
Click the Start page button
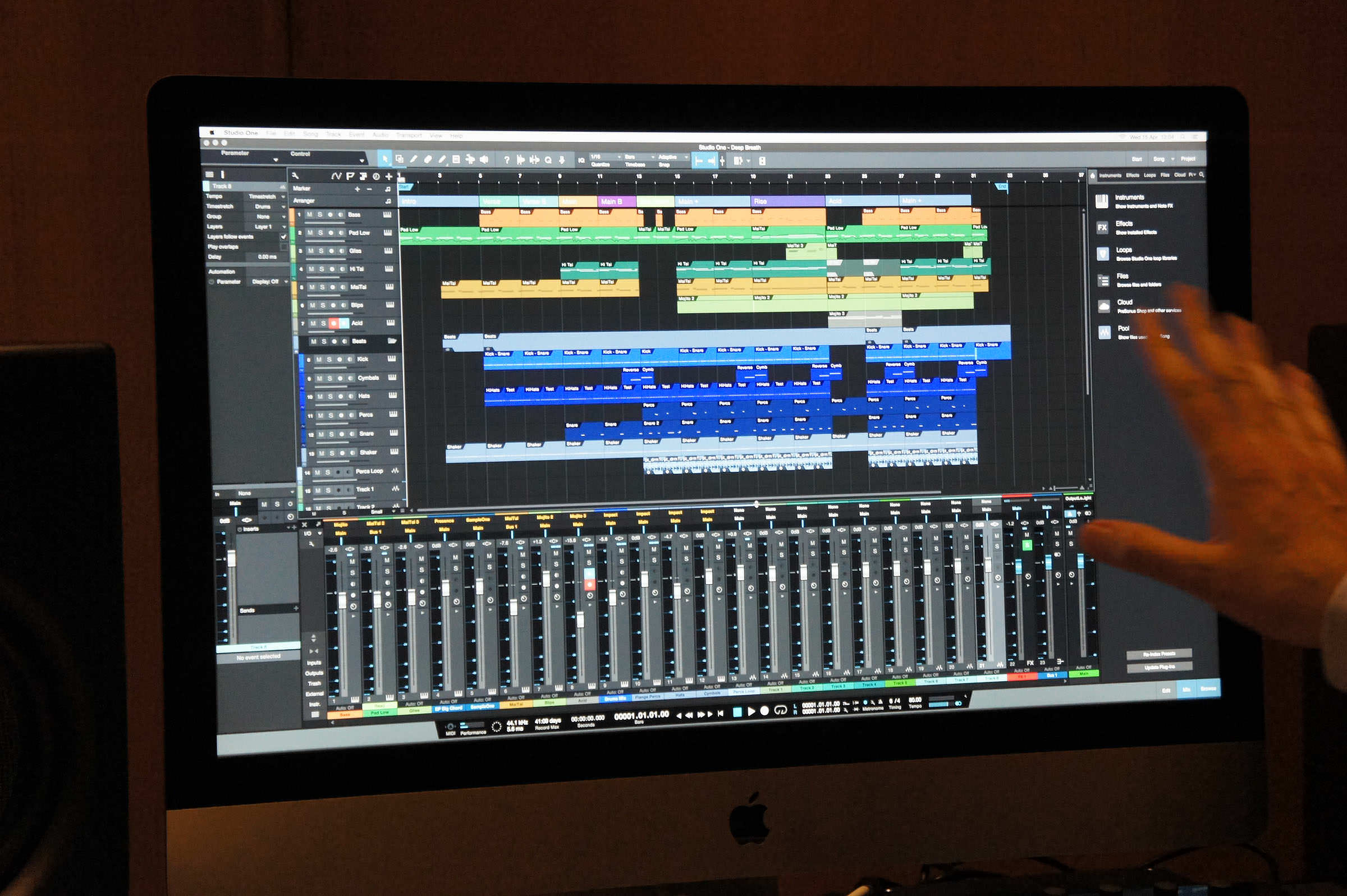coord(1137,159)
